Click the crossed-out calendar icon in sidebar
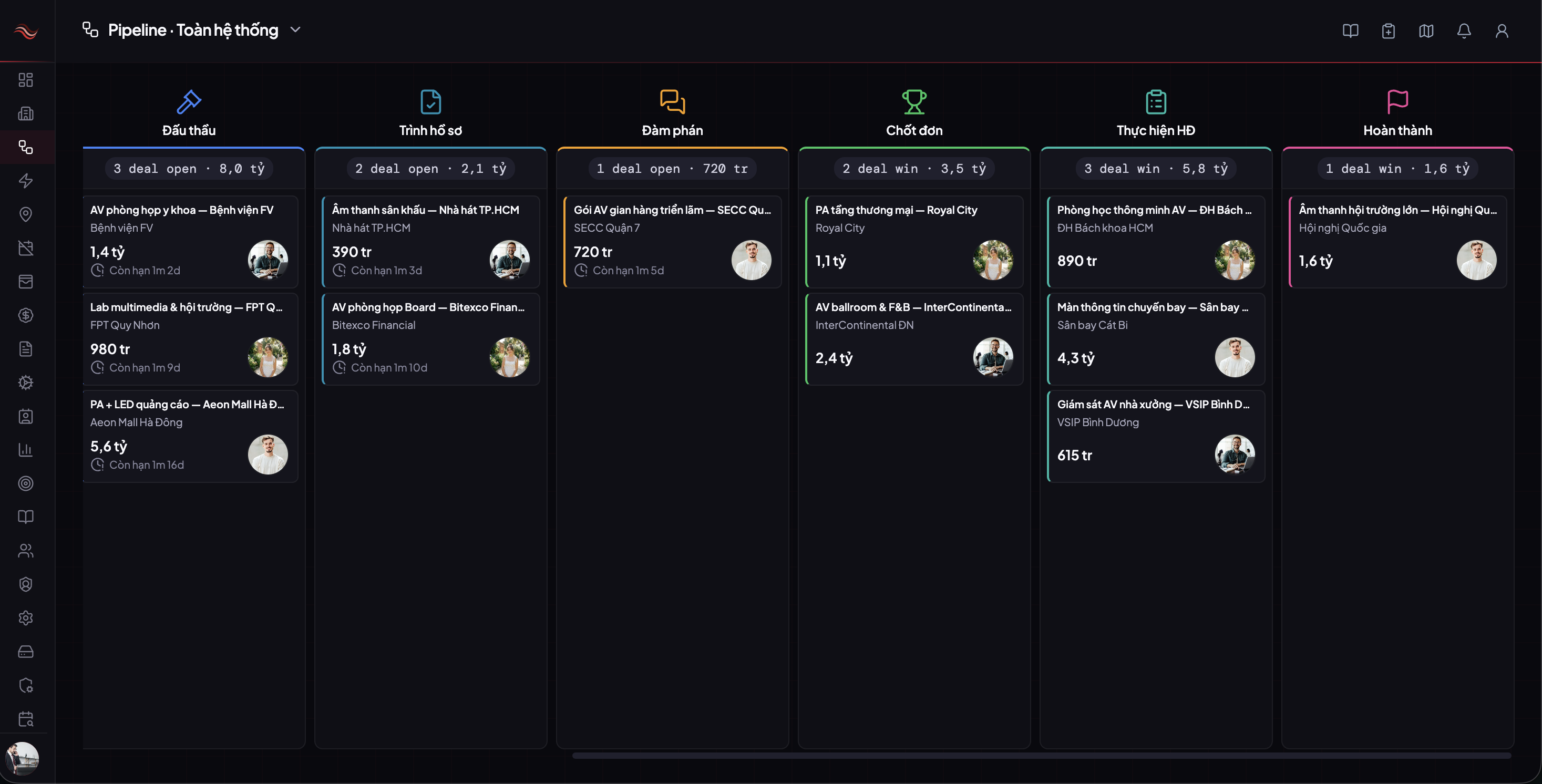 click(x=26, y=248)
